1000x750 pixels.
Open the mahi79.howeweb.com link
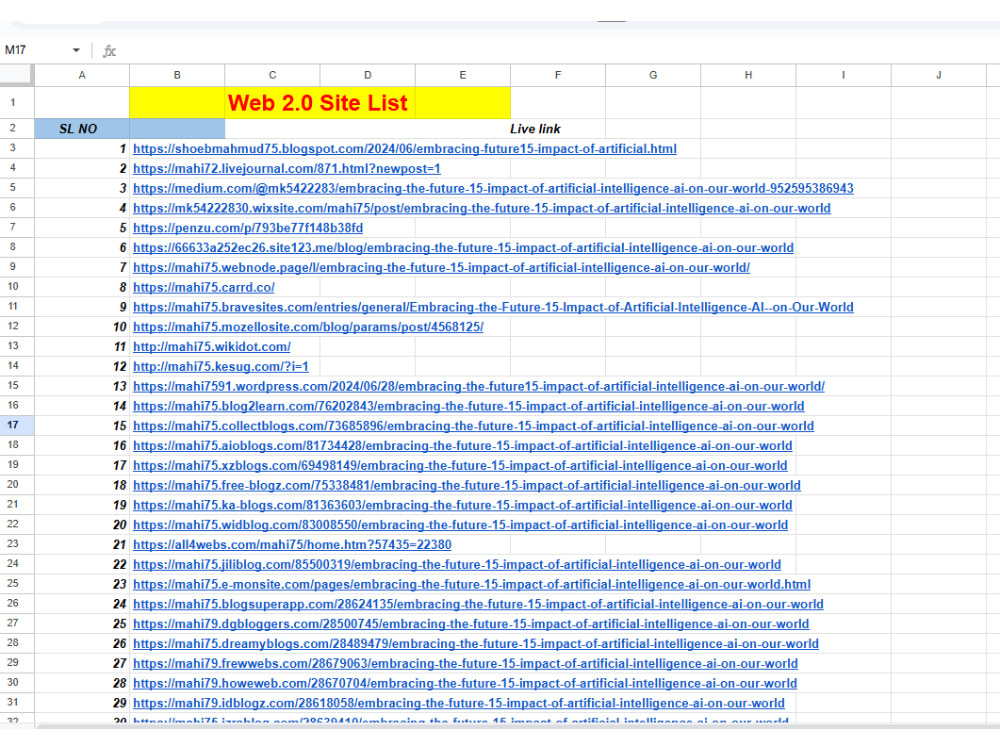pos(465,682)
